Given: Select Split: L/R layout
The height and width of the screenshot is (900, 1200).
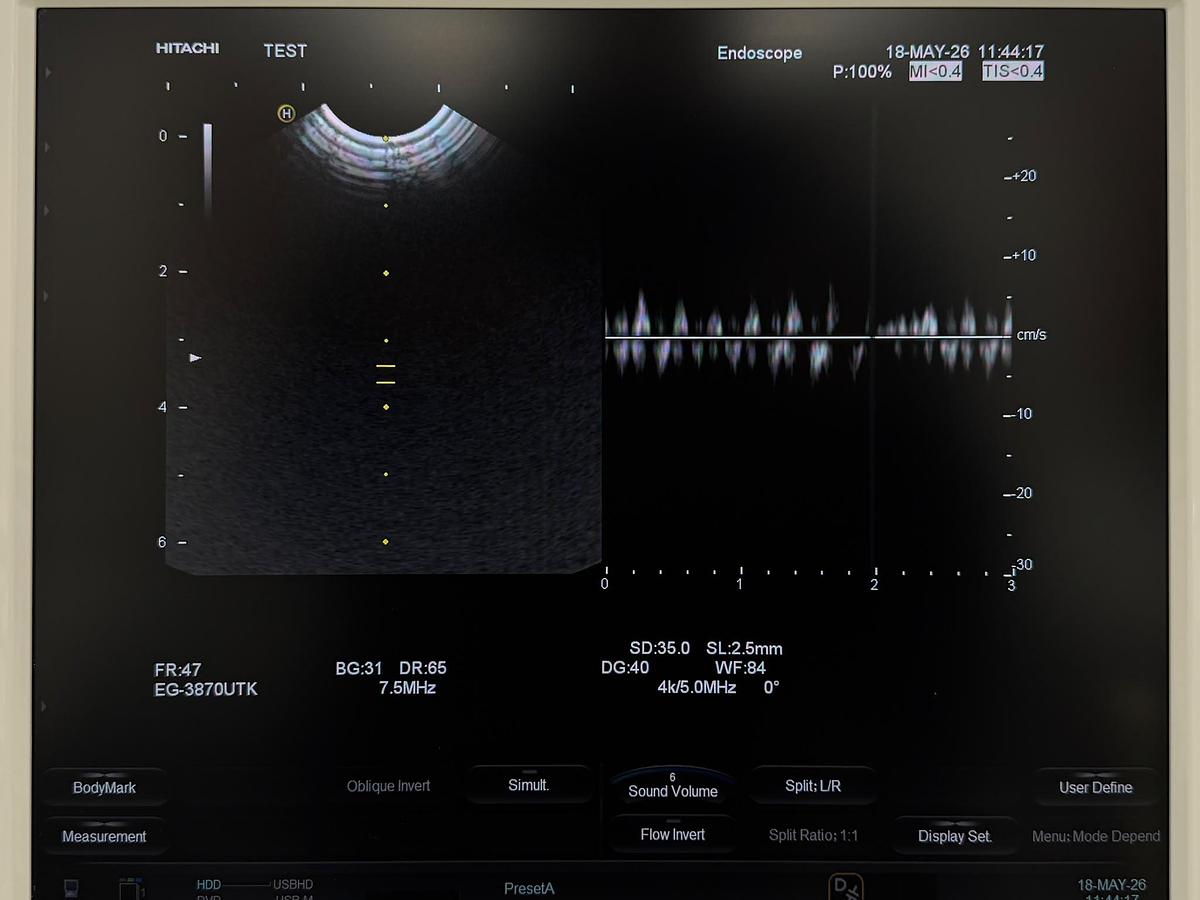Looking at the screenshot, I should coord(813,786).
